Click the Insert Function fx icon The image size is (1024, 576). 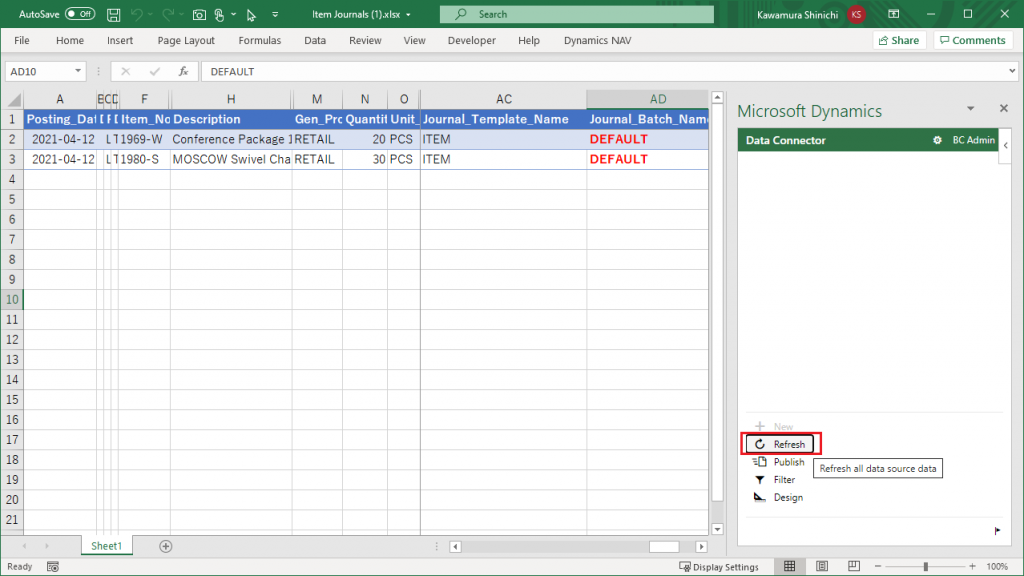[184, 71]
